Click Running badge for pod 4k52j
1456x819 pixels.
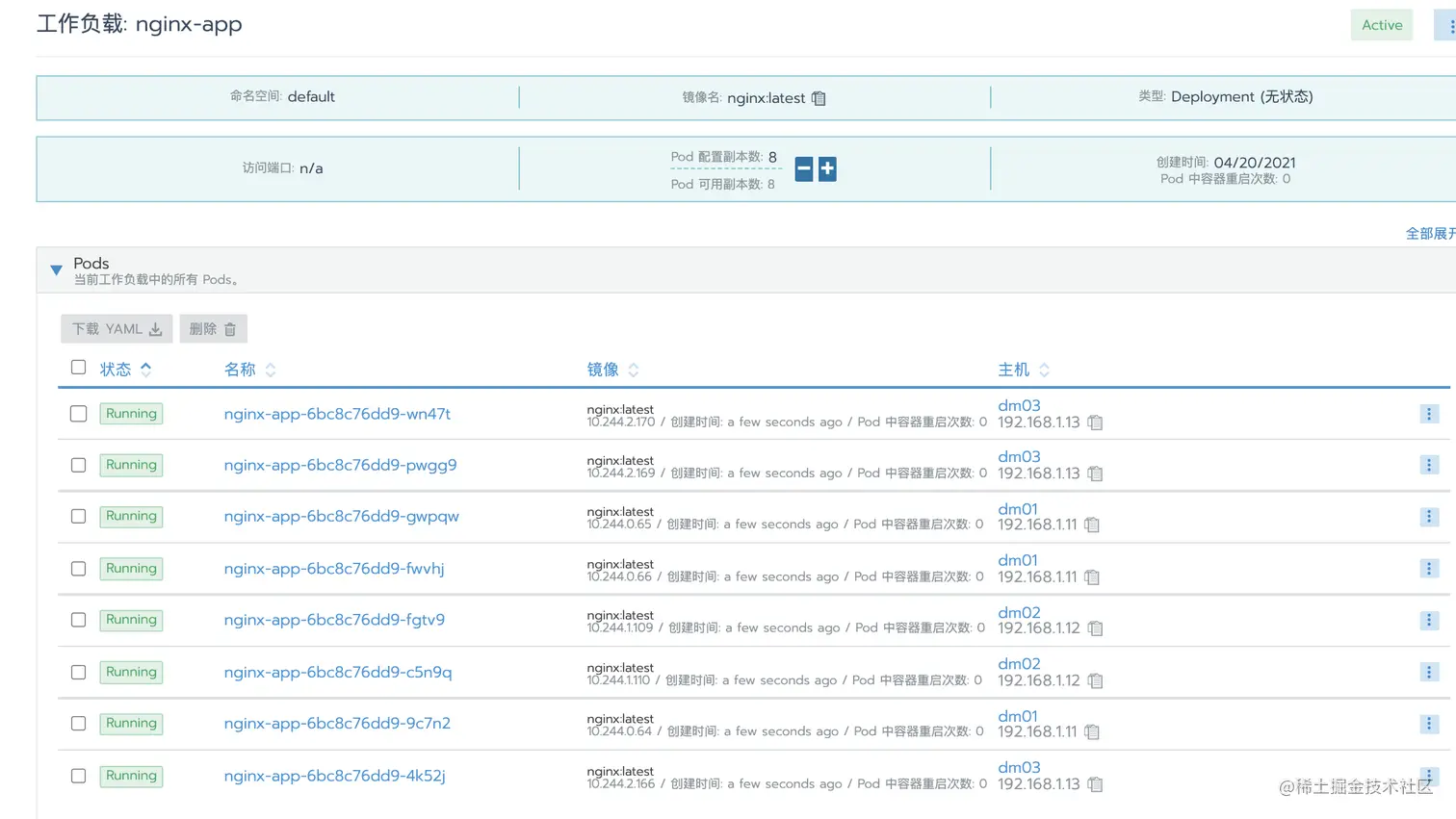coord(131,776)
